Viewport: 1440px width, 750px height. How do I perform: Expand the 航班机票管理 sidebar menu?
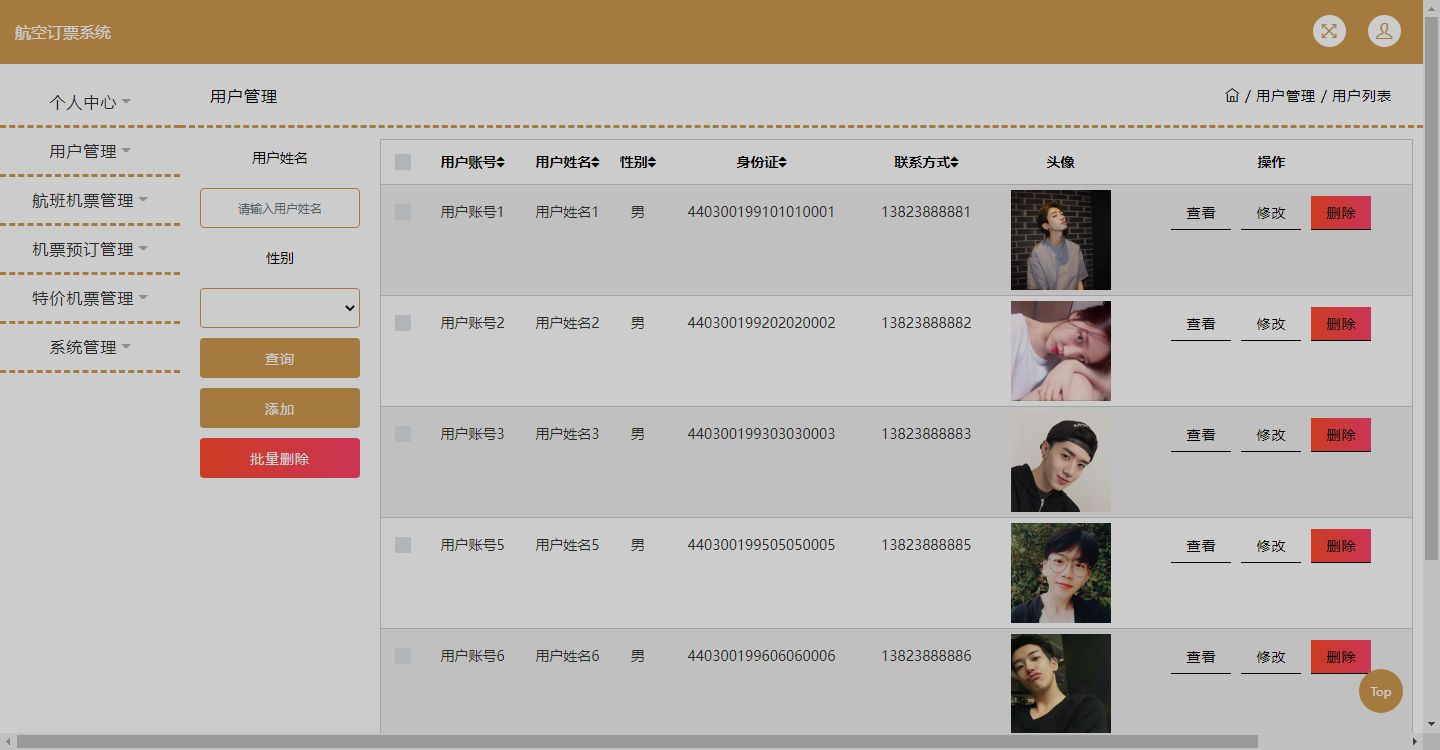point(90,200)
